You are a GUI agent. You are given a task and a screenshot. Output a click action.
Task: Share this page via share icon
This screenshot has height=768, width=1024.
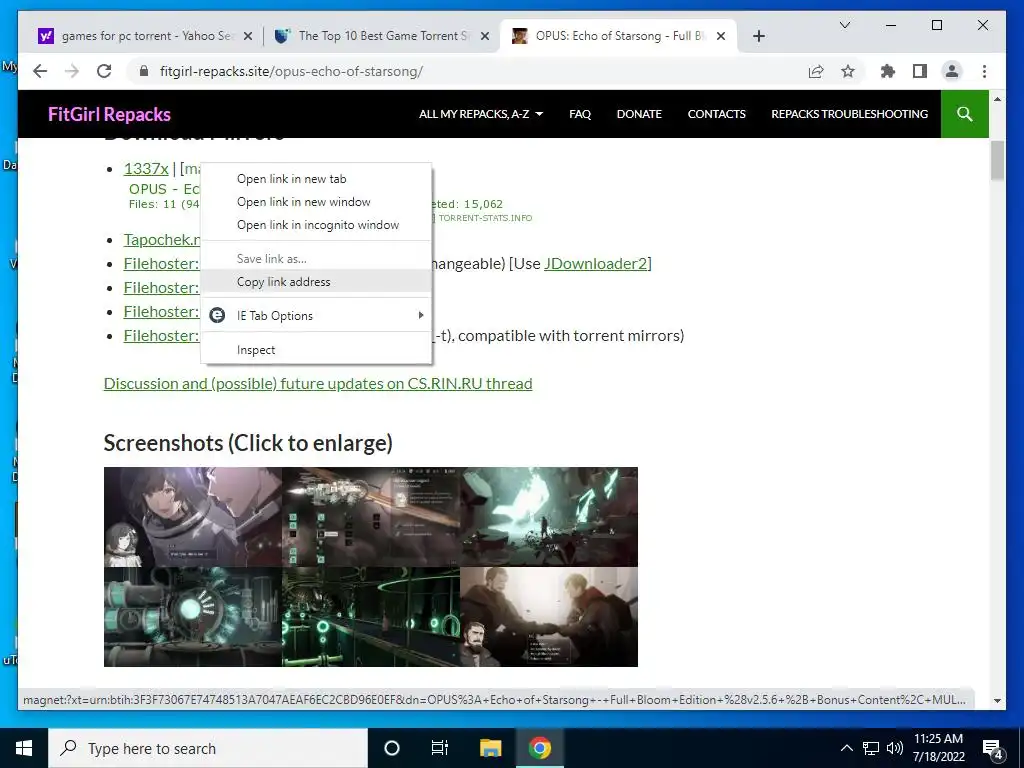[x=816, y=71]
